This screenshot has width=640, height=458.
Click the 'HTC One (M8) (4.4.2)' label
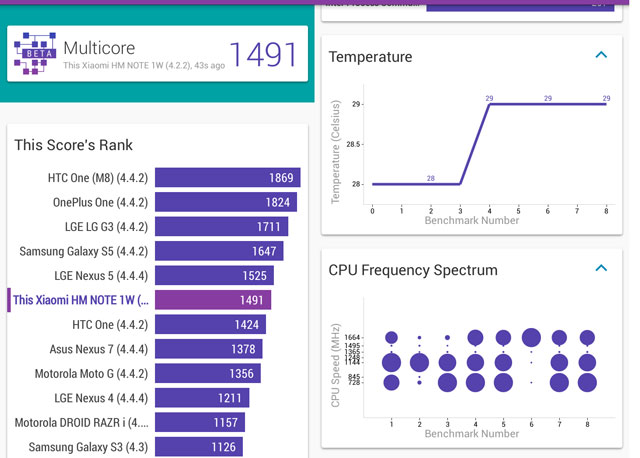[98, 178]
